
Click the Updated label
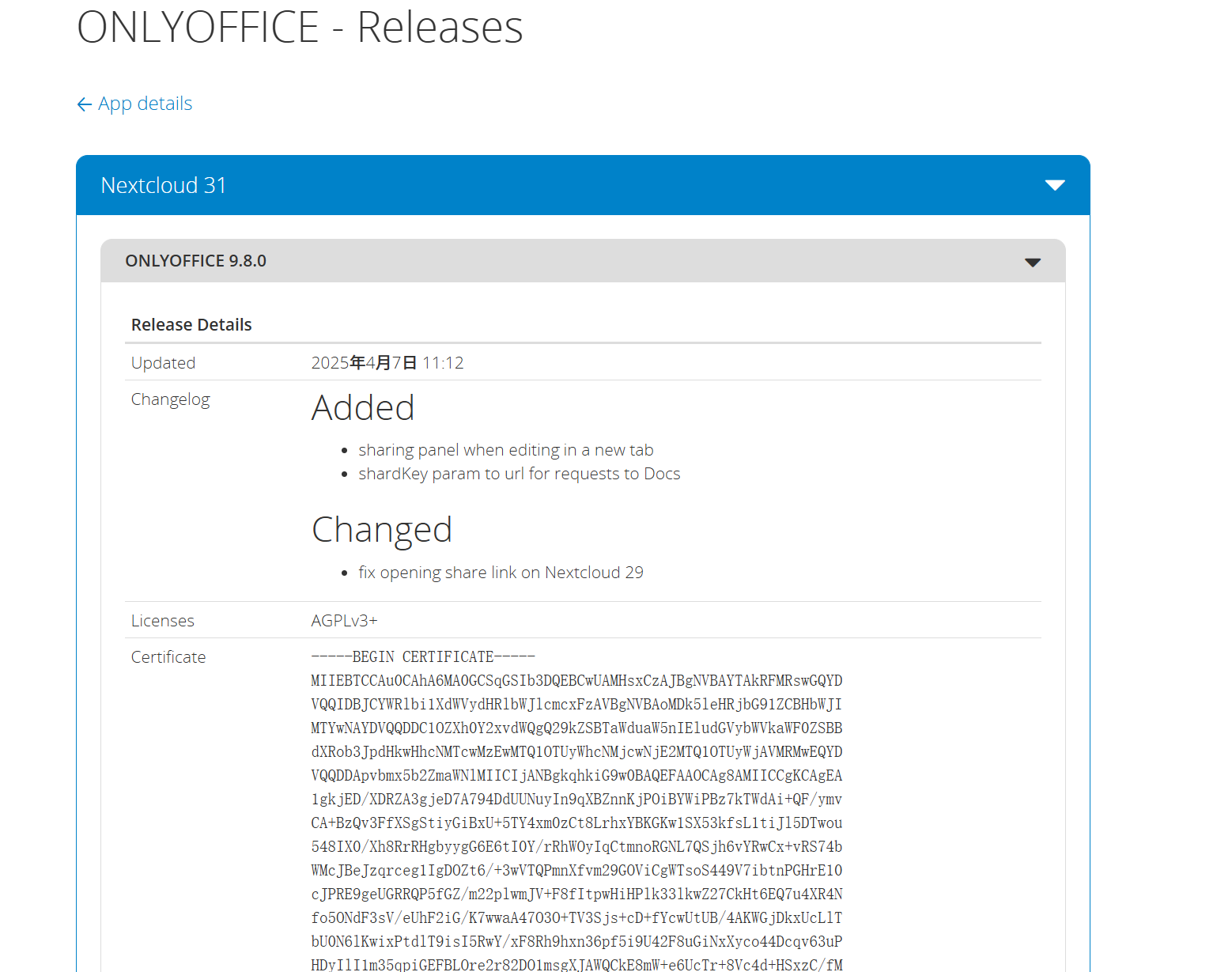(x=163, y=363)
